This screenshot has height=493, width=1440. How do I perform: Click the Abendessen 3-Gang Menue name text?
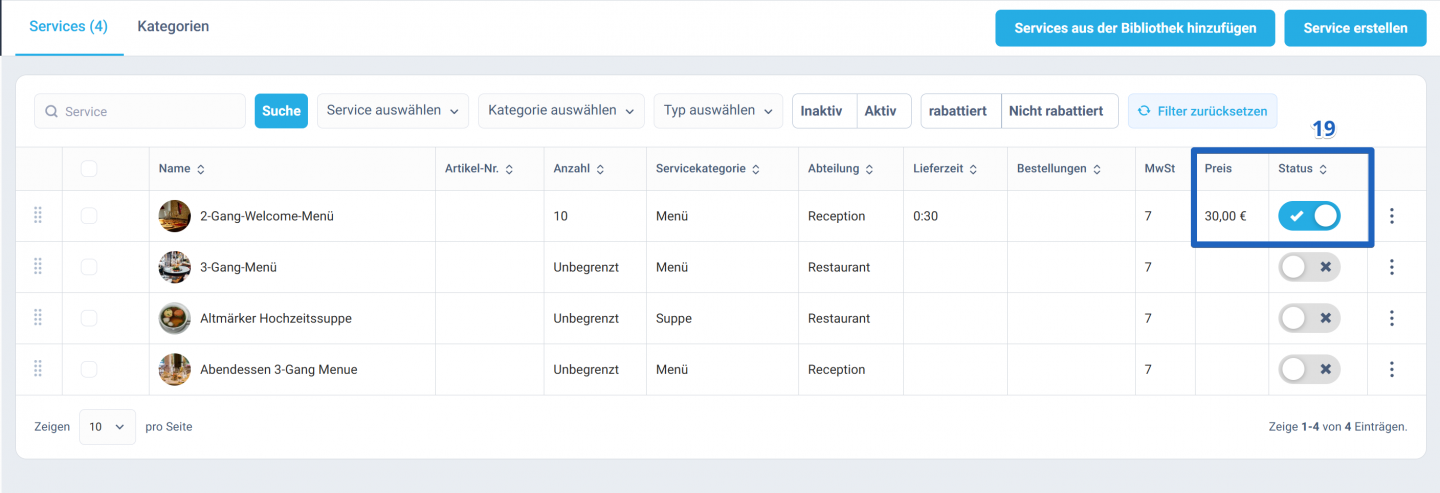tap(278, 369)
